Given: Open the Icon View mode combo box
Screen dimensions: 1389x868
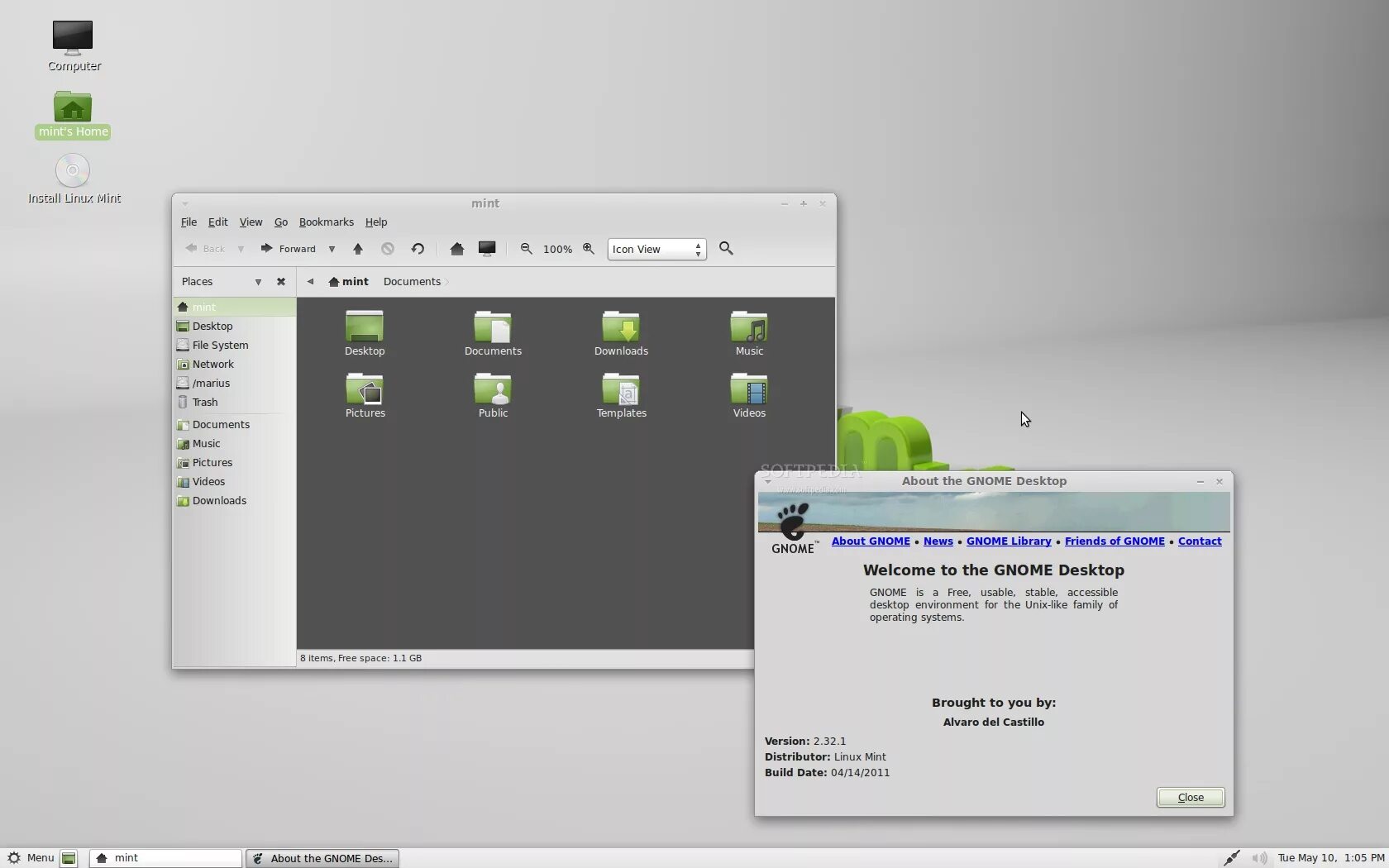Looking at the screenshot, I should point(656,249).
